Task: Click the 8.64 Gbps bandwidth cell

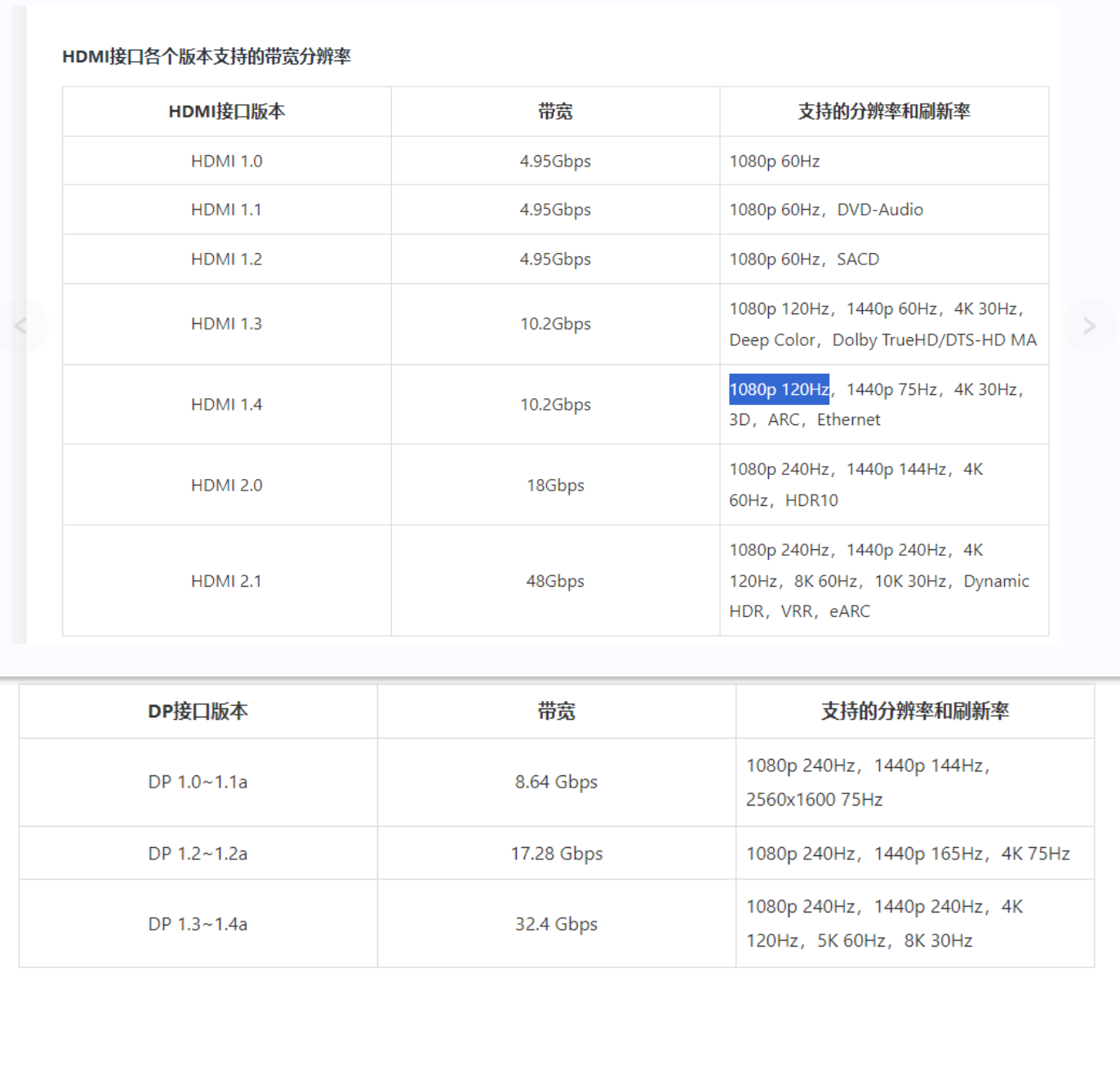Action: pos(556,782)
